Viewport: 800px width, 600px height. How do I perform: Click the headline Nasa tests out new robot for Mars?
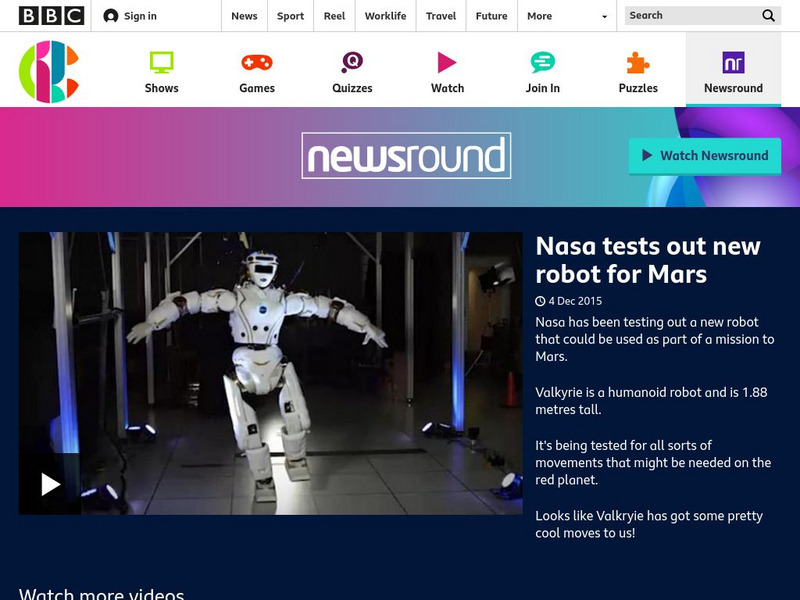tap(648, 260)
